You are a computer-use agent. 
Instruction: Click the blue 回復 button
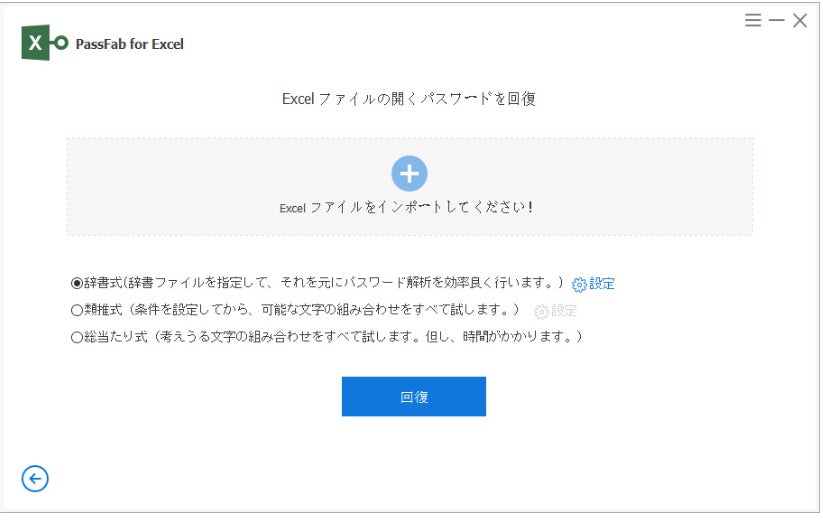click(x=414, y=396)
